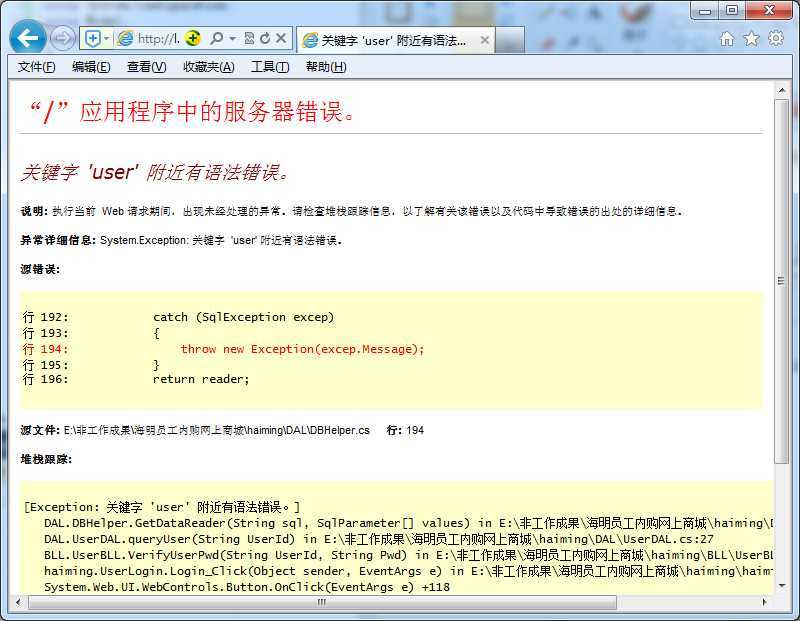
Task: Open the 文件(F) menu
Action: coord(36,67)
